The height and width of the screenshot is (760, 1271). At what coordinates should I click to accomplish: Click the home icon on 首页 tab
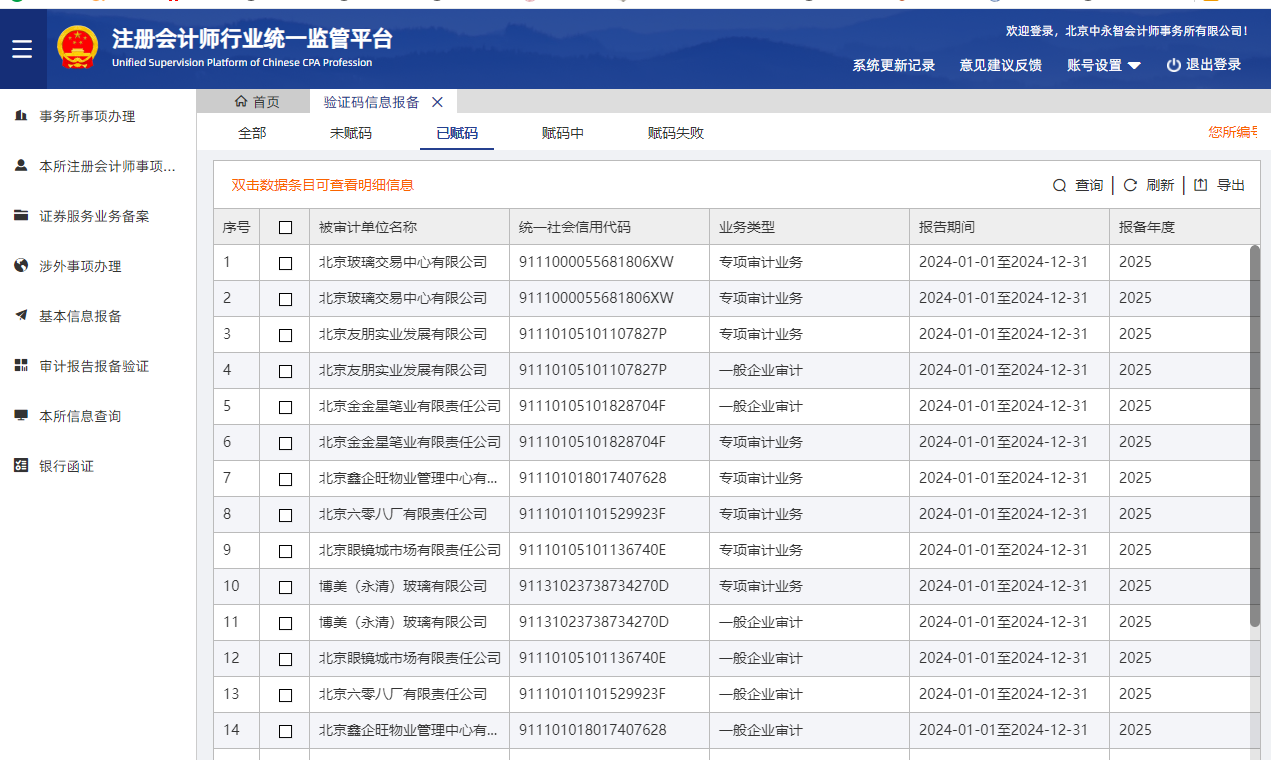241,102
